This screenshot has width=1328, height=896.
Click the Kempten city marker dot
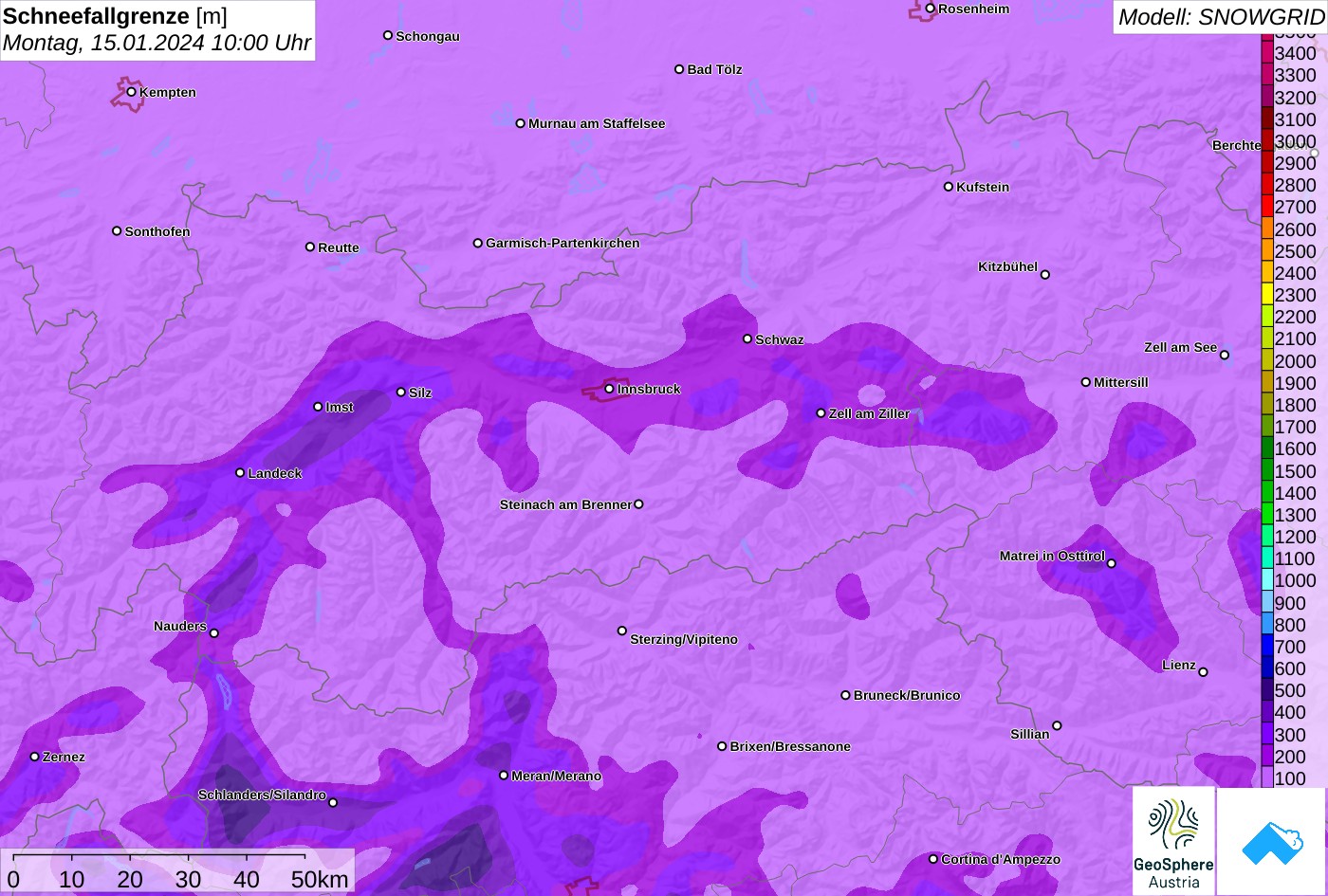[x=131, y=92]
